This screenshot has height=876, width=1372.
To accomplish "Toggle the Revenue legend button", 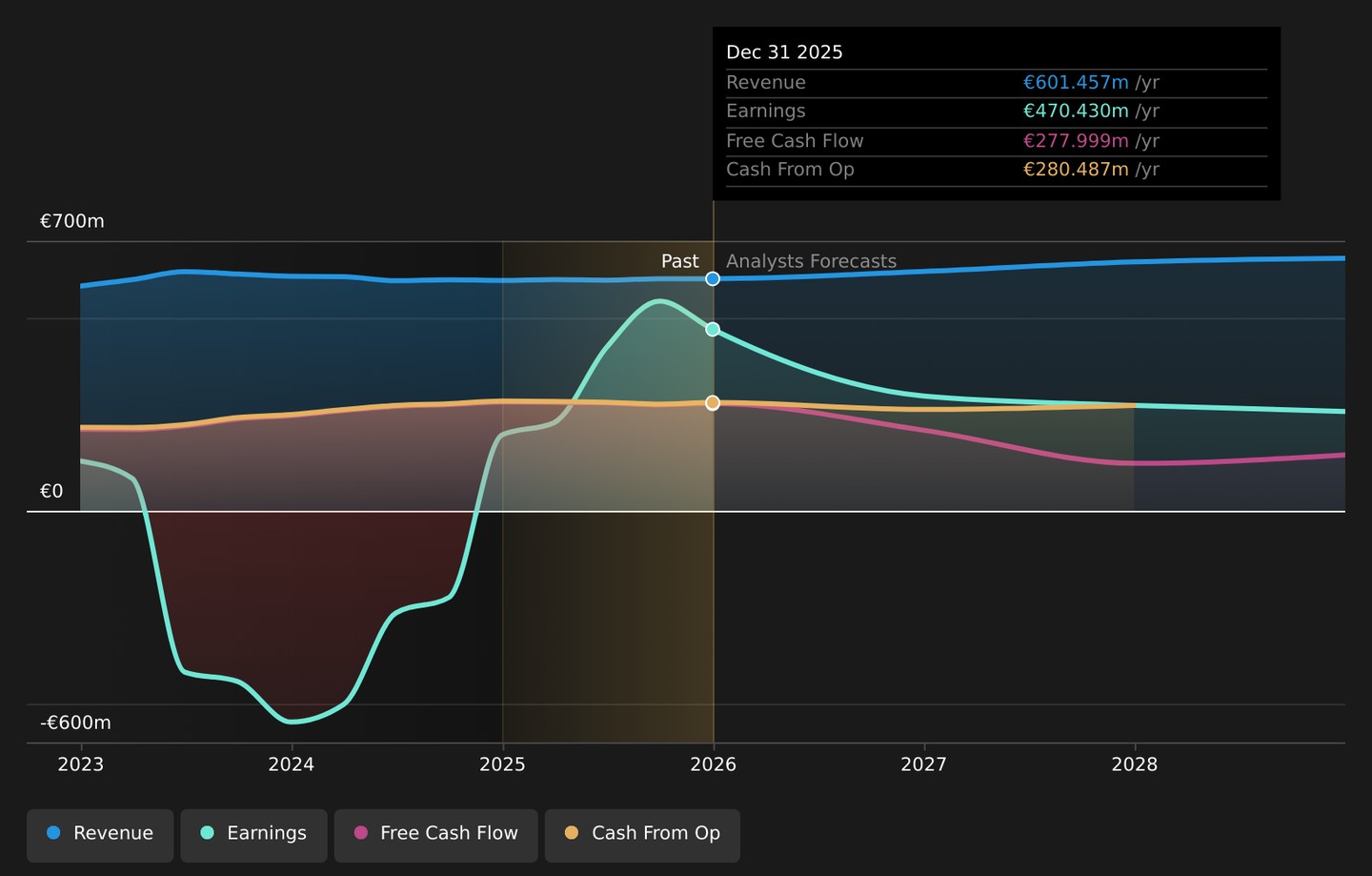I will click(100, 835).
